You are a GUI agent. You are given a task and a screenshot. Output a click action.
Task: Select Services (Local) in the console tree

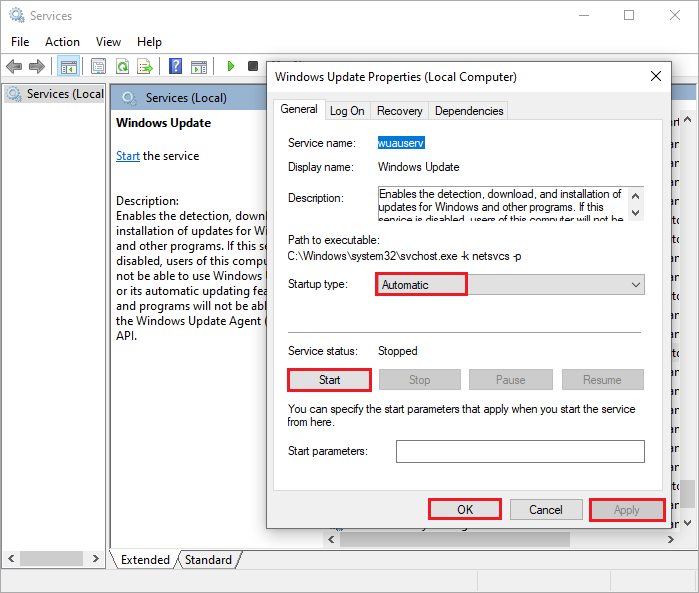(55, 94)
